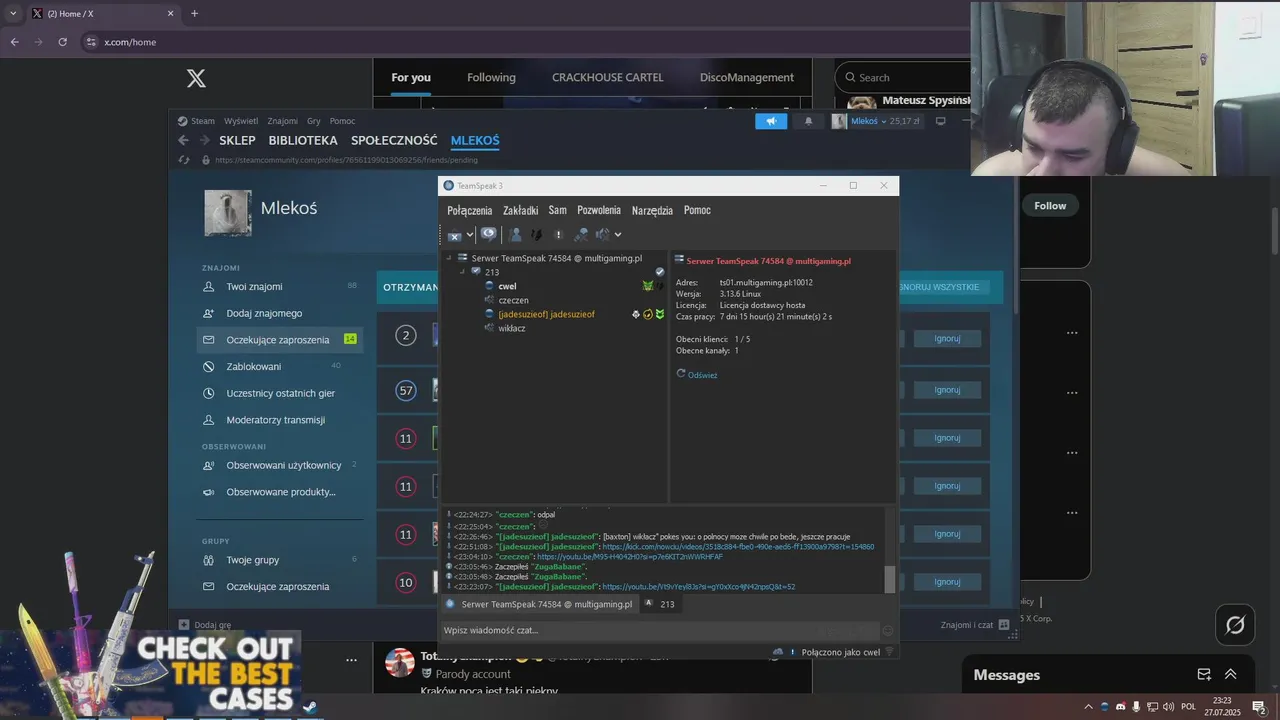Open the Pomoc menu in TeamSpeak
Screen dimensions: 1280x720
click(697, 210)
